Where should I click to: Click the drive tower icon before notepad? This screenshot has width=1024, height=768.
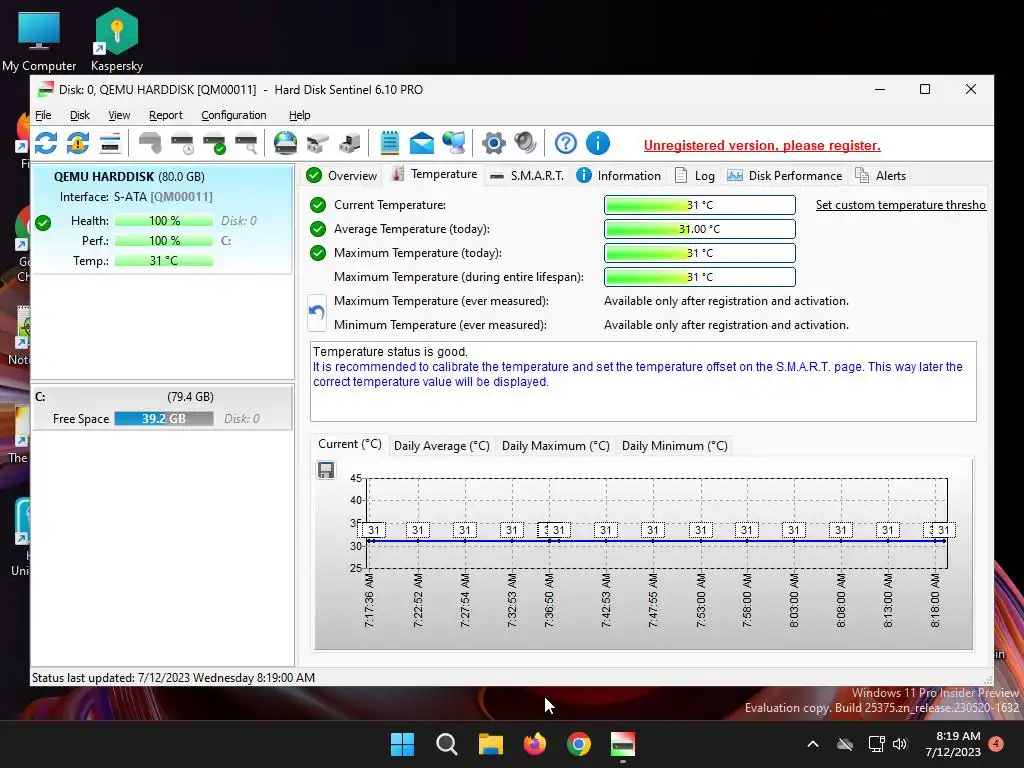(349, 143)
